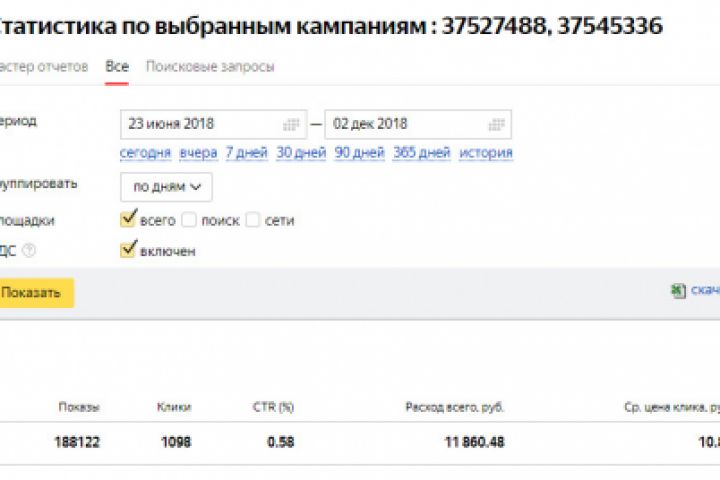Select the "30 дней" period link

click(301, 153)
